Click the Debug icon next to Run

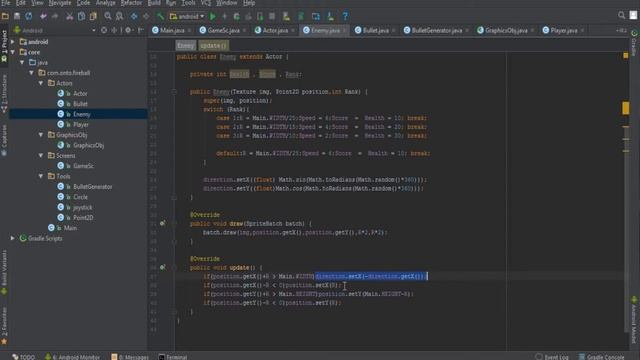click(x=224, y=16)
